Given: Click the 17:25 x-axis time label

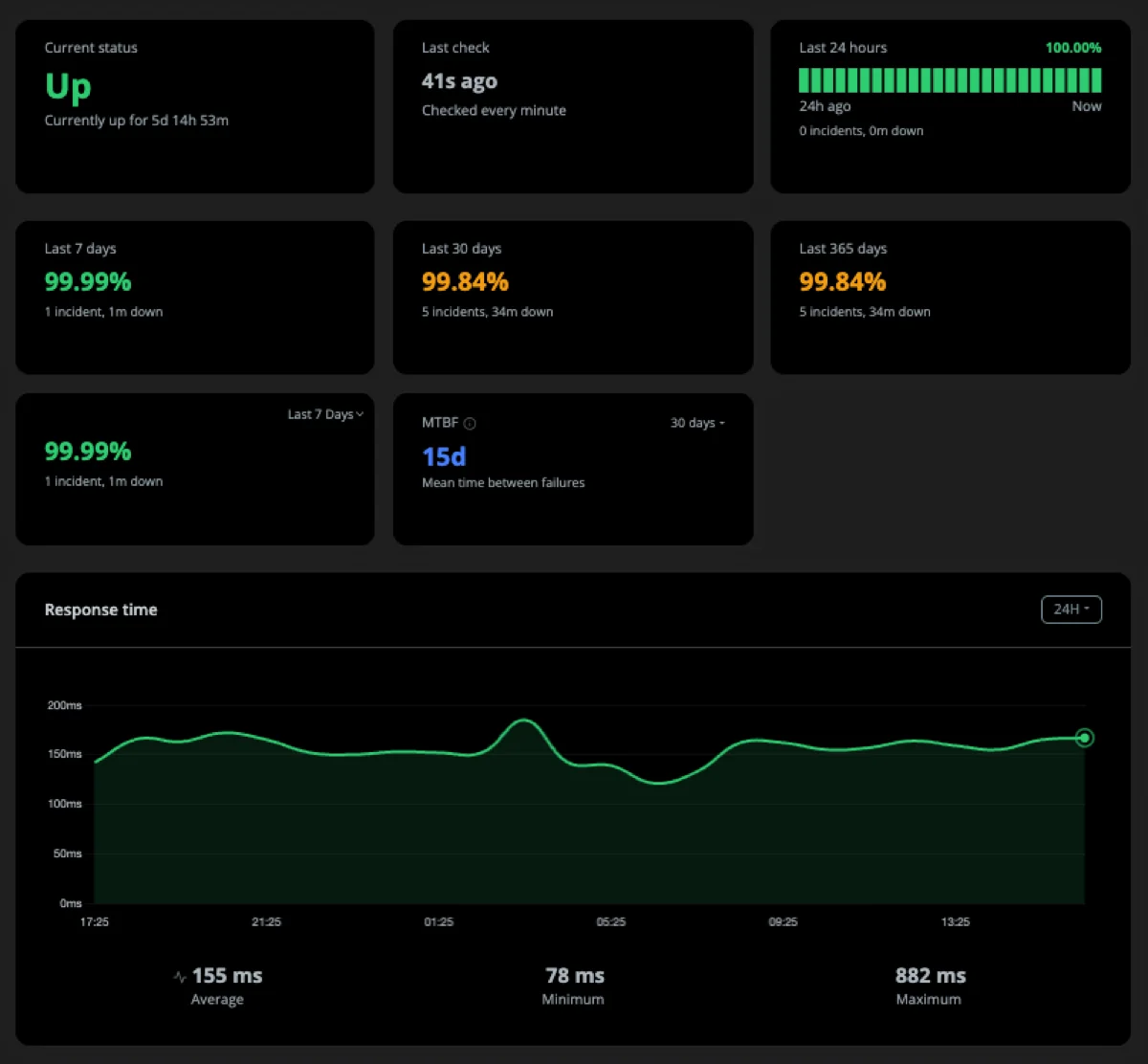Looking at the screenshot, I should tap(94, 922).
